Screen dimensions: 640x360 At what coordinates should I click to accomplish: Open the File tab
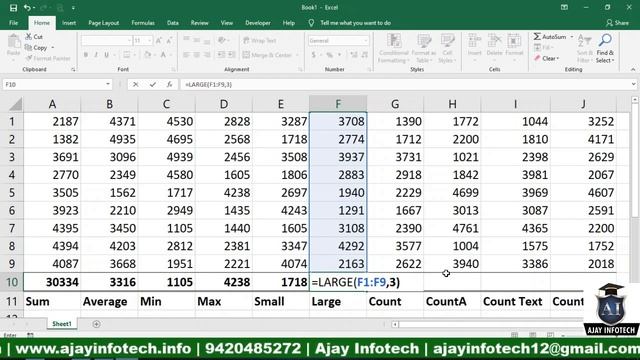pos(13,23)
